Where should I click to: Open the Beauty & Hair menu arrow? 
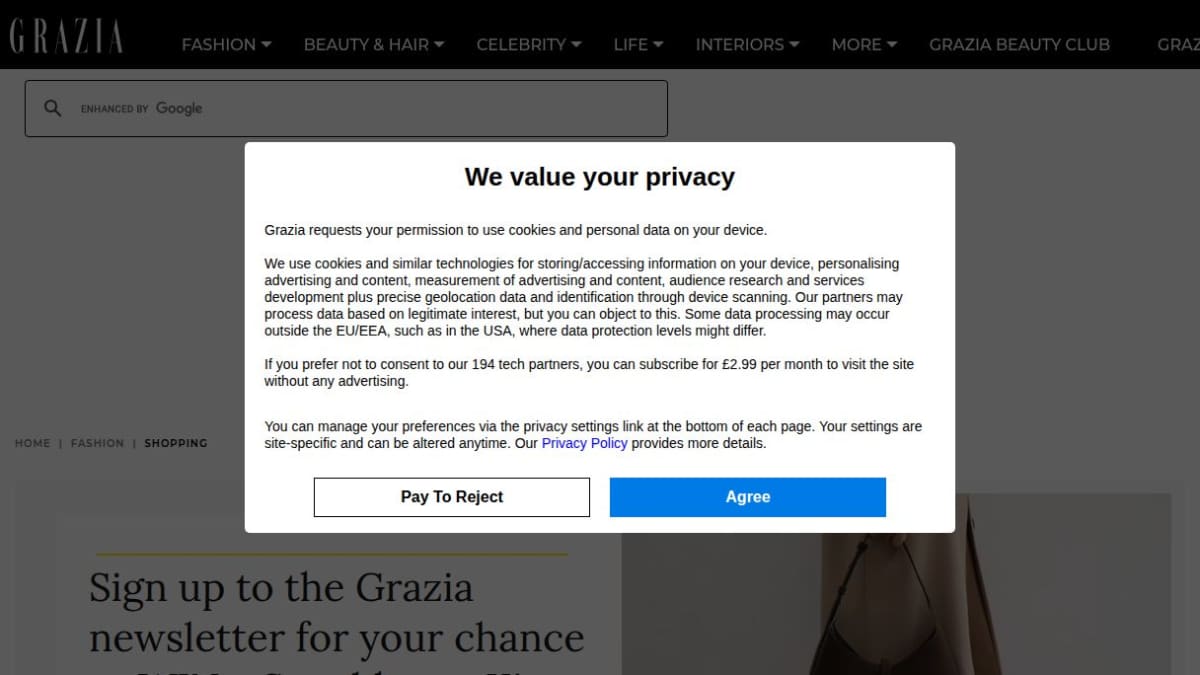click(x=439, y=44)
